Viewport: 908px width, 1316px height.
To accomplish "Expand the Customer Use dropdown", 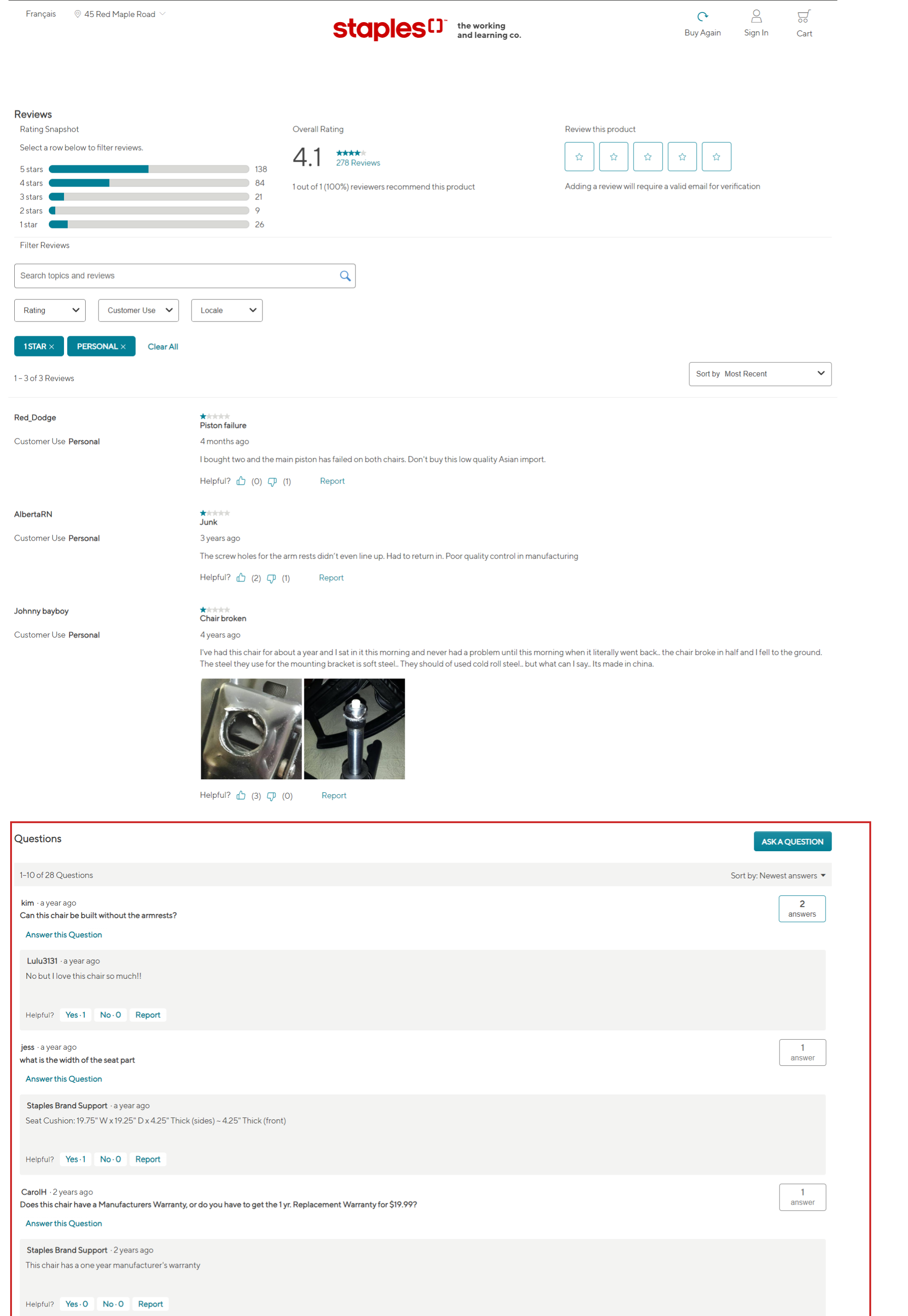I will (x=138, y=310).
